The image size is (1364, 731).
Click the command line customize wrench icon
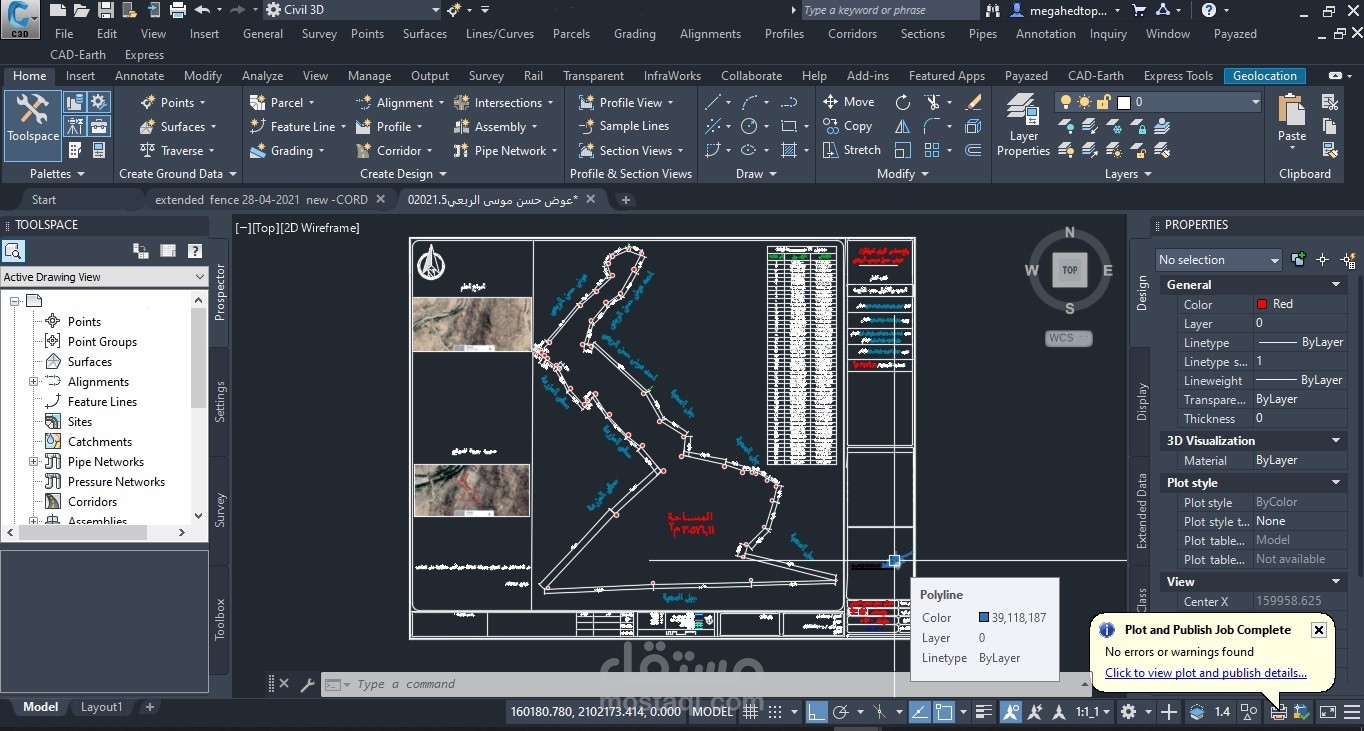307,685
